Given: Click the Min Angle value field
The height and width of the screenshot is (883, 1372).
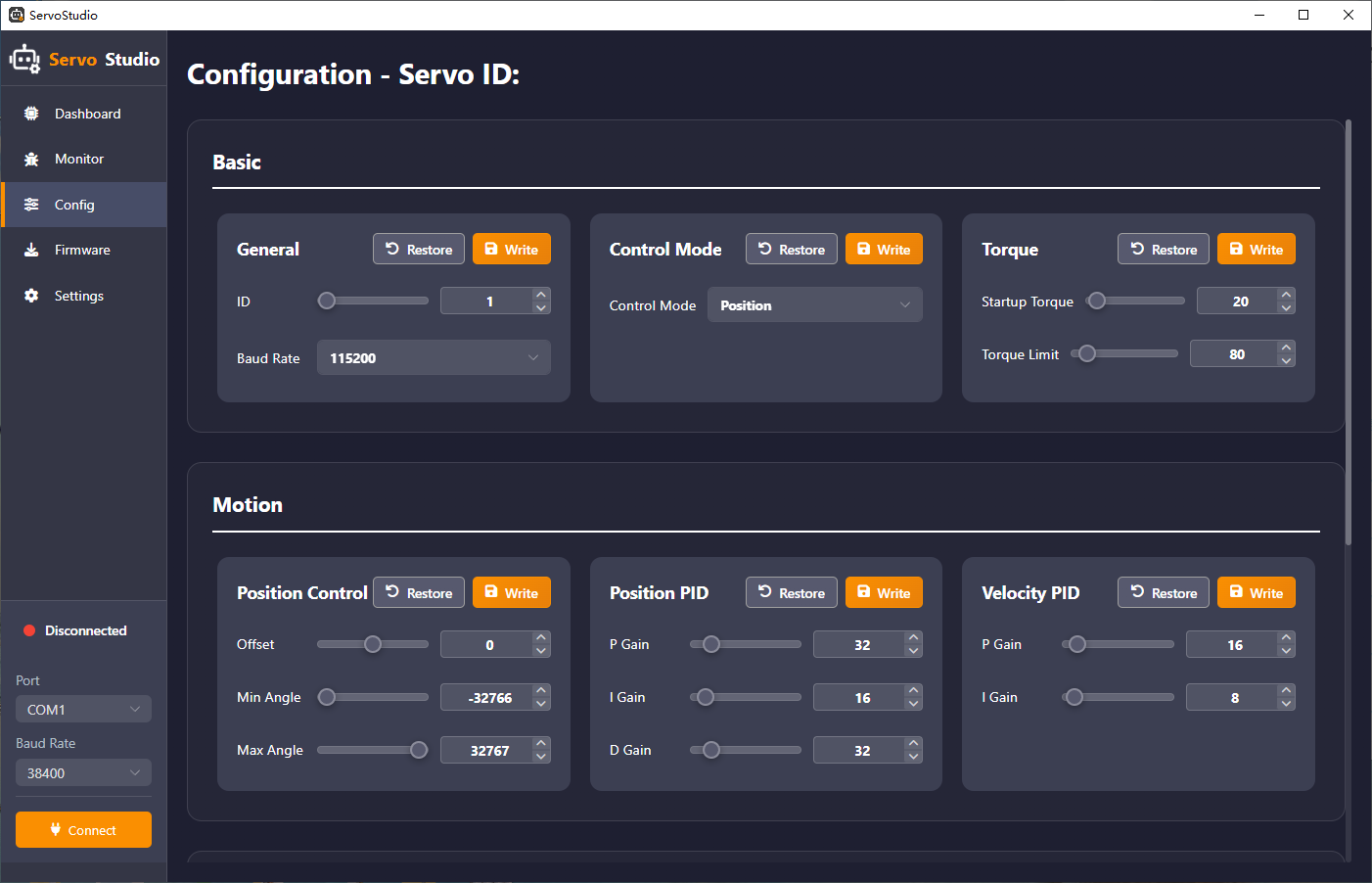Looking at the screenshot, I should [x=487, y=697].
